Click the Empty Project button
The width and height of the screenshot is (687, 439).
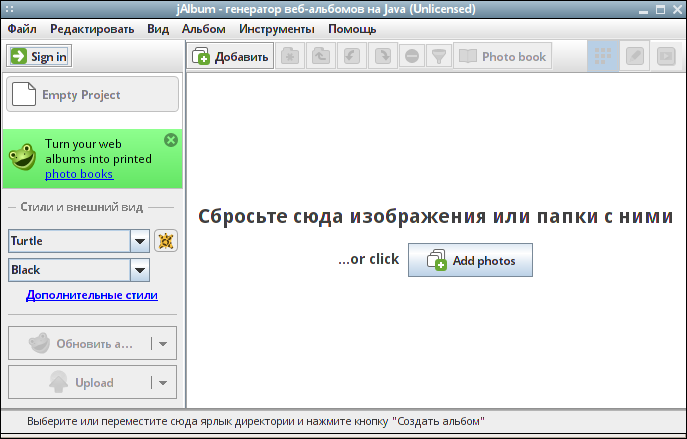tap(92, 94)
